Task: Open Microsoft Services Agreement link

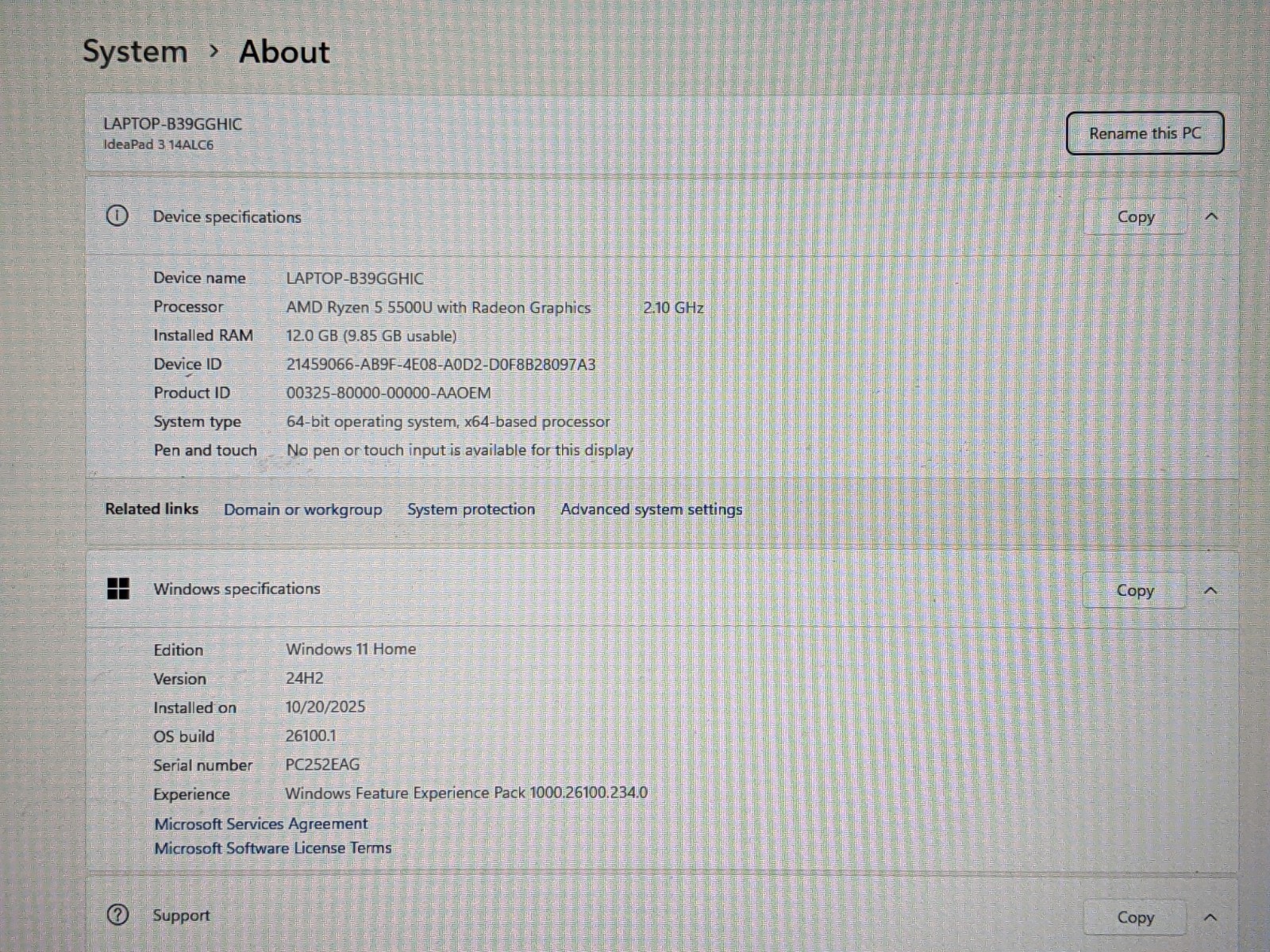Action: pyautogui.click(x=261, y=823)
